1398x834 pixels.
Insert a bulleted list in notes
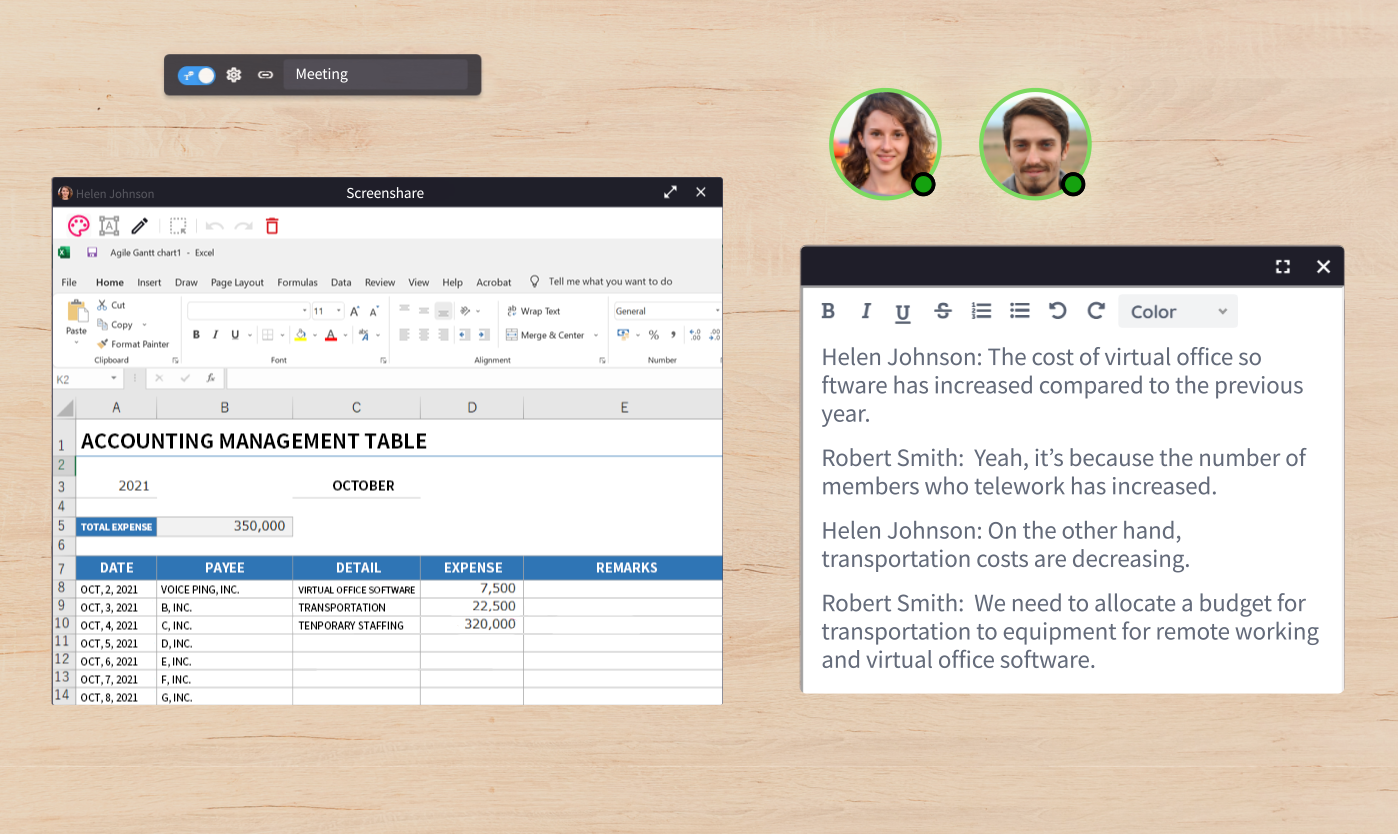point(1019,311)
